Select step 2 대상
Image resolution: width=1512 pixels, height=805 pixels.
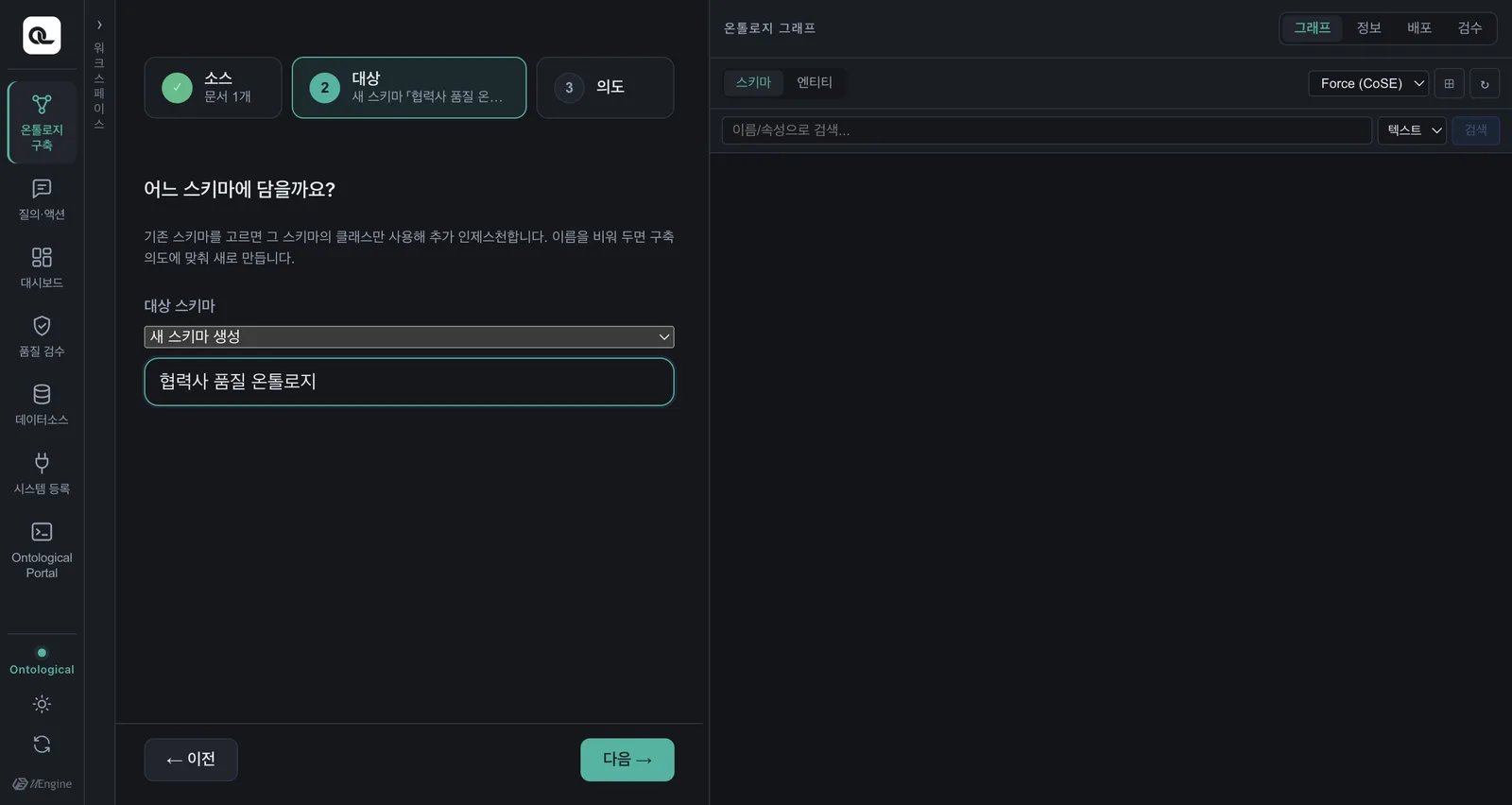click(409, 87)
